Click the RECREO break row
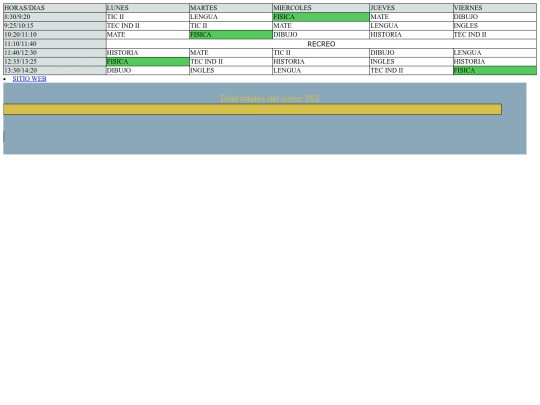This screenshot has height=405, width=540. point(321,44)
